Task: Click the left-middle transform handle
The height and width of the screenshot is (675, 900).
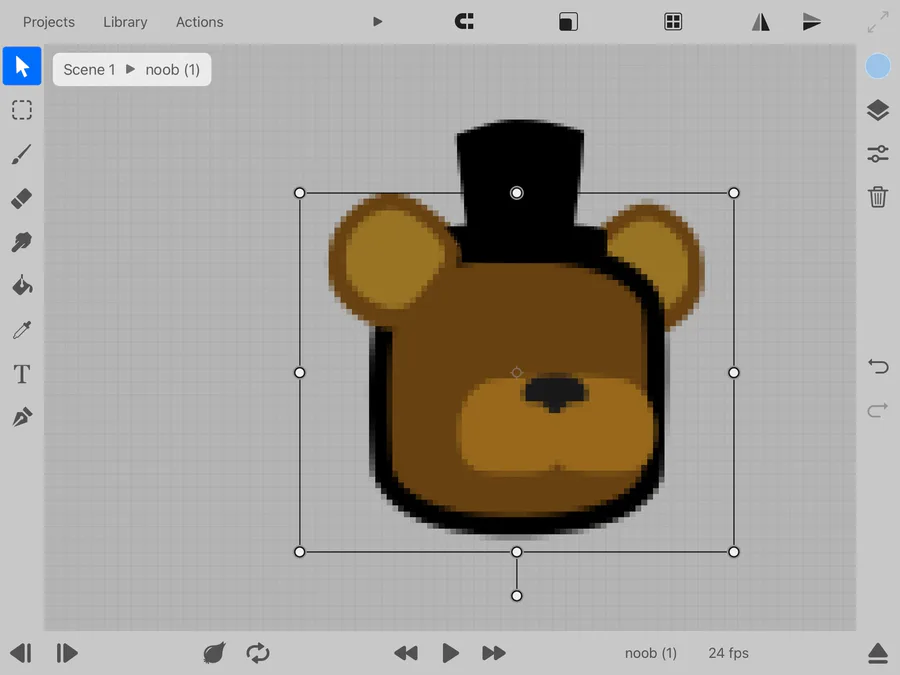Action: tap(300, 373)
